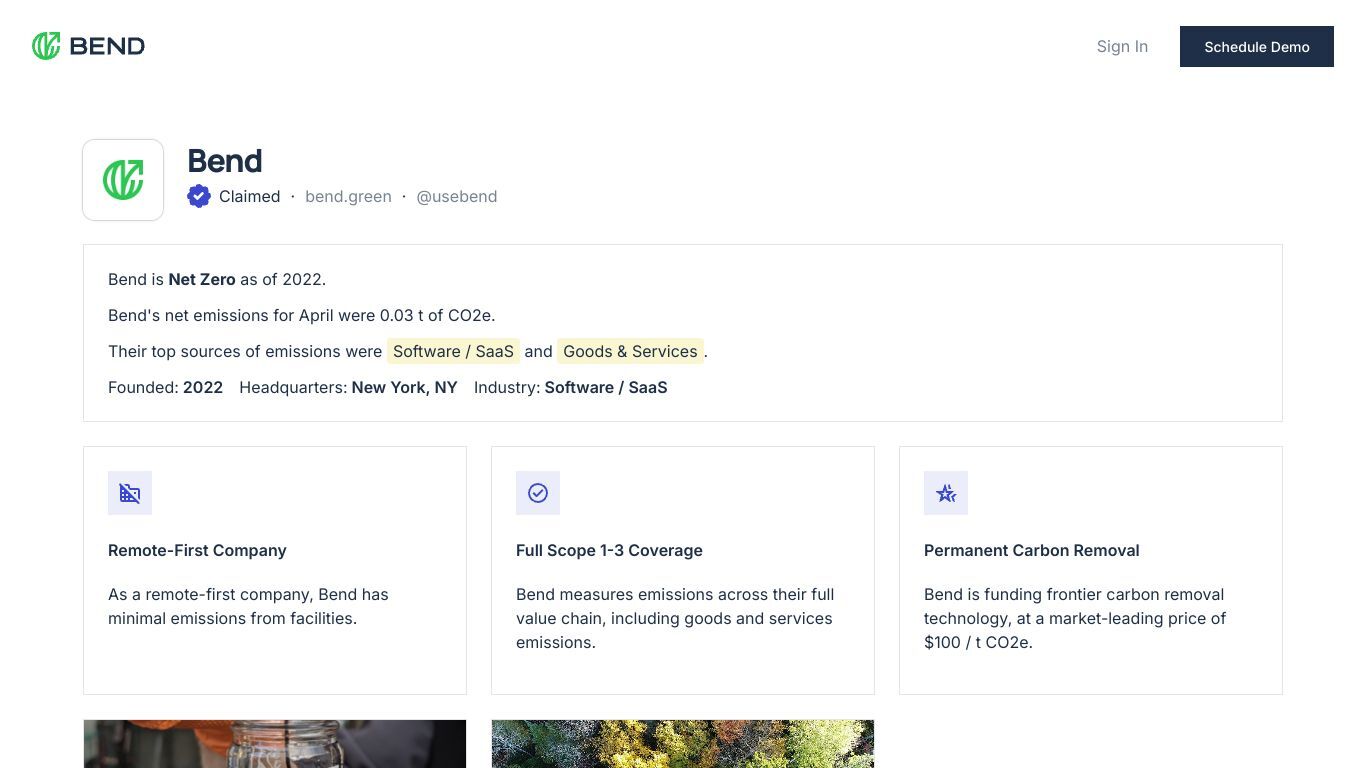Open the aerial forest photo thumbnail
1366x768 pixels.
point(683,744)
